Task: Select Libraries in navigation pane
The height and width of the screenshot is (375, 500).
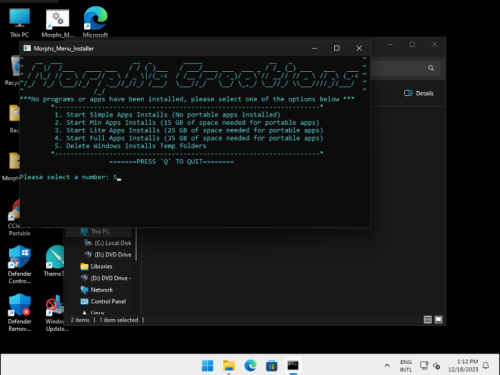Action: click(97, 266)
